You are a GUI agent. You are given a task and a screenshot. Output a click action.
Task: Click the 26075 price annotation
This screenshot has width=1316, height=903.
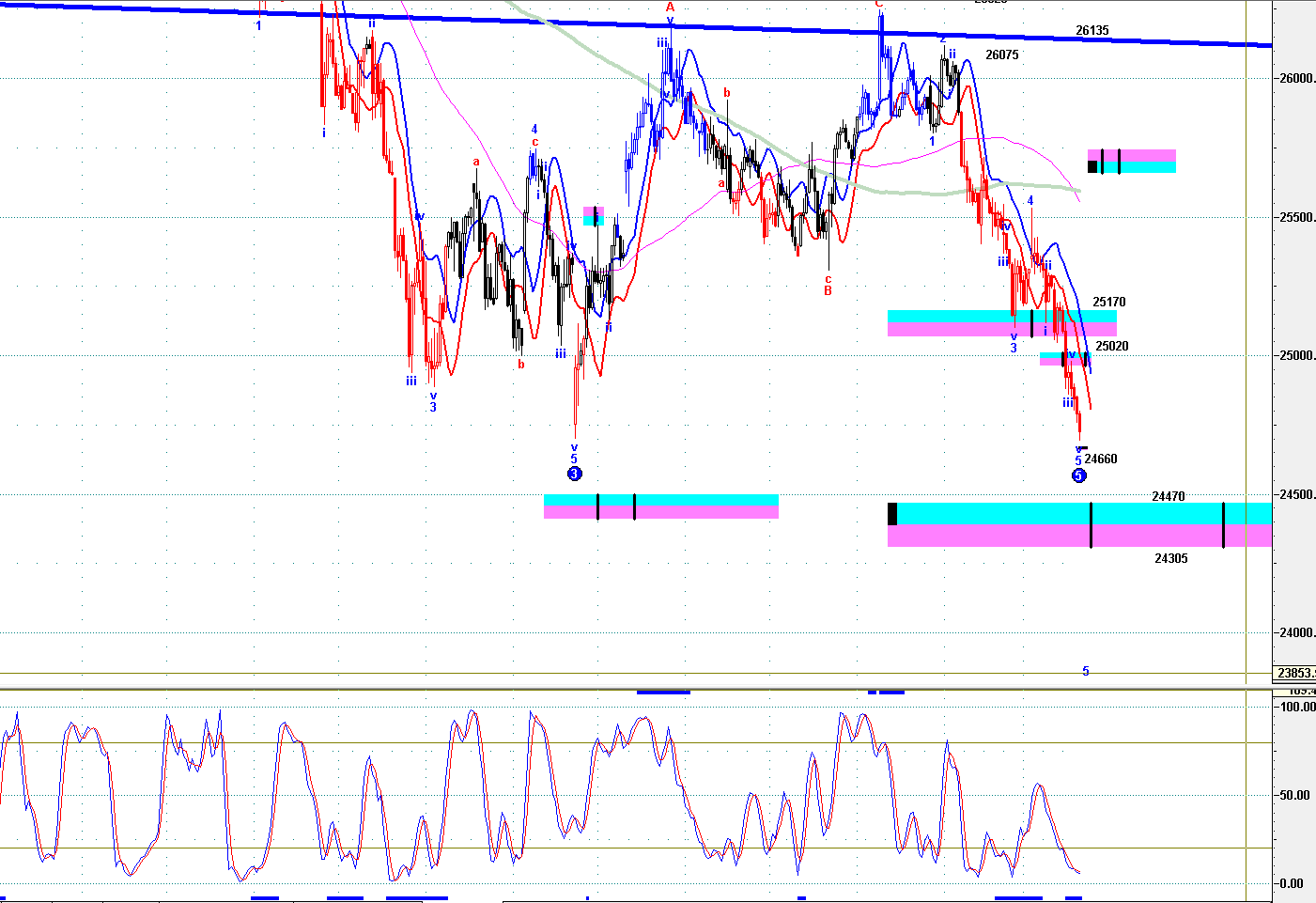click(x=1002, y=55)
